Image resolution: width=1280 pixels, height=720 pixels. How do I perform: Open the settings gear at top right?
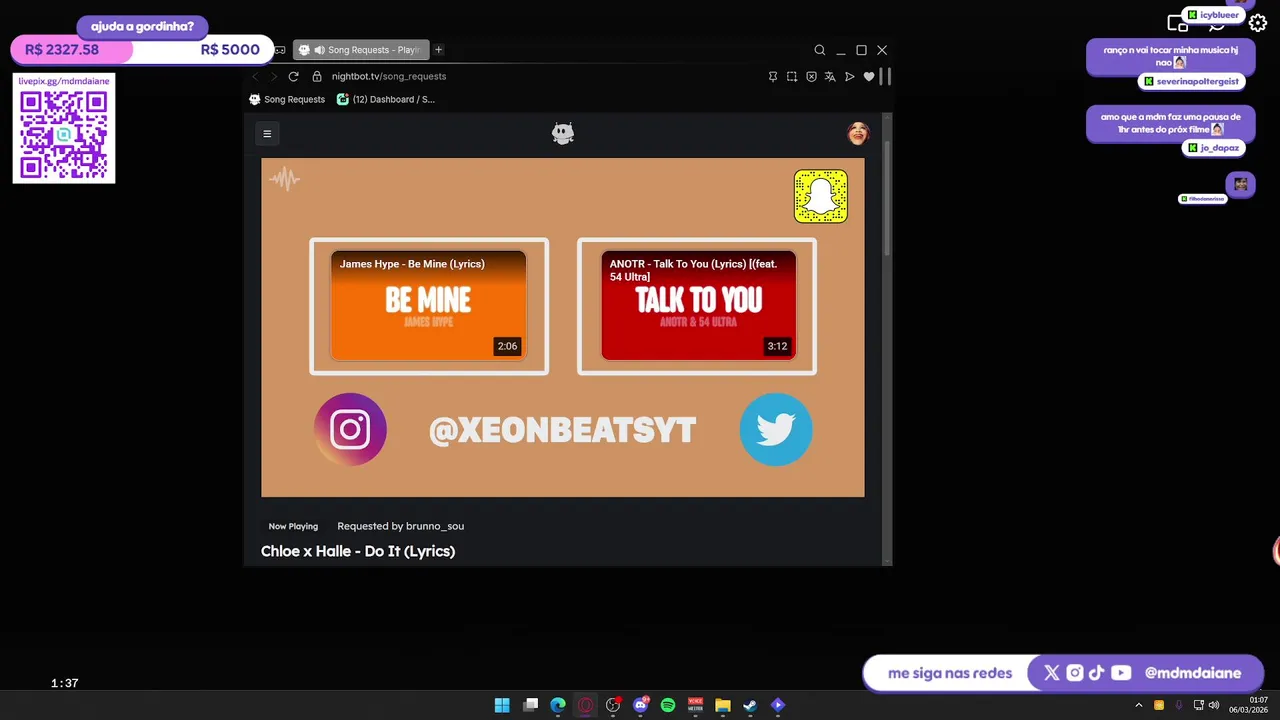(1258, 23)
